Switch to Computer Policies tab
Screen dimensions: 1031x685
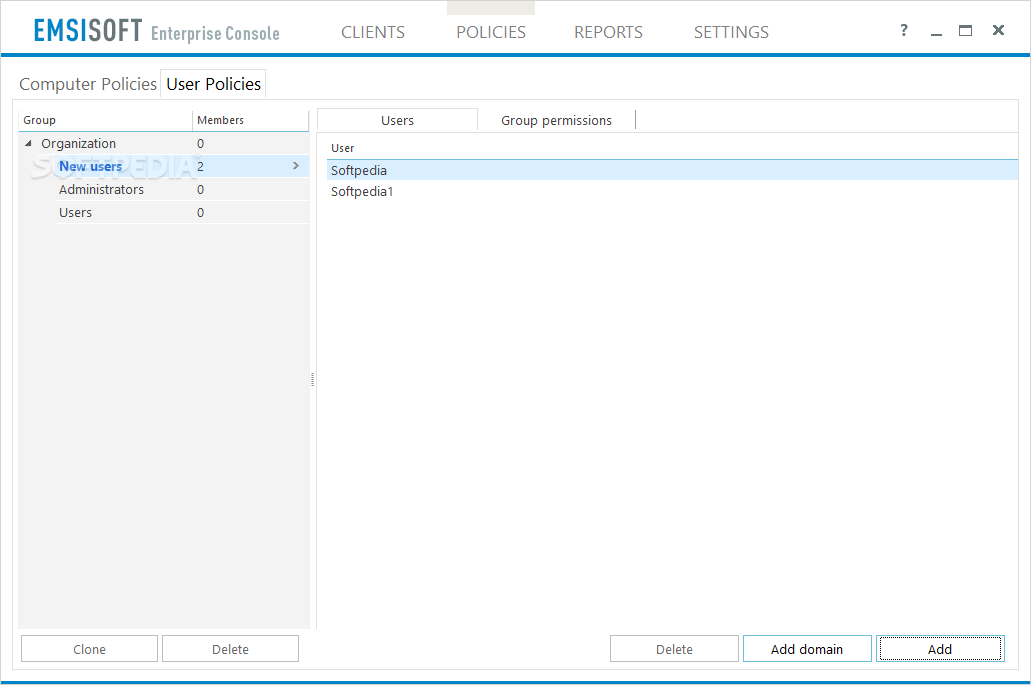87,84
